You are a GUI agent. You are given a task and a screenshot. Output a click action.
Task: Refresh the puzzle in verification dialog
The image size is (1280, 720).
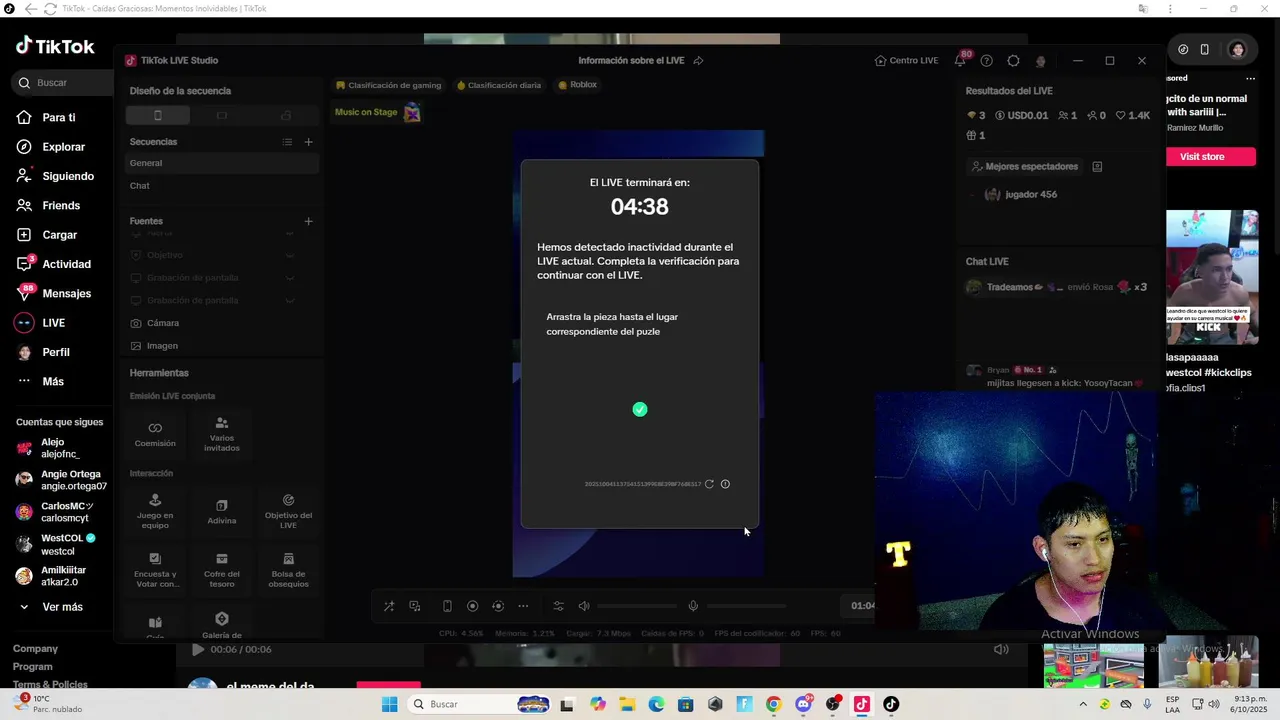(x=709, y=484)
